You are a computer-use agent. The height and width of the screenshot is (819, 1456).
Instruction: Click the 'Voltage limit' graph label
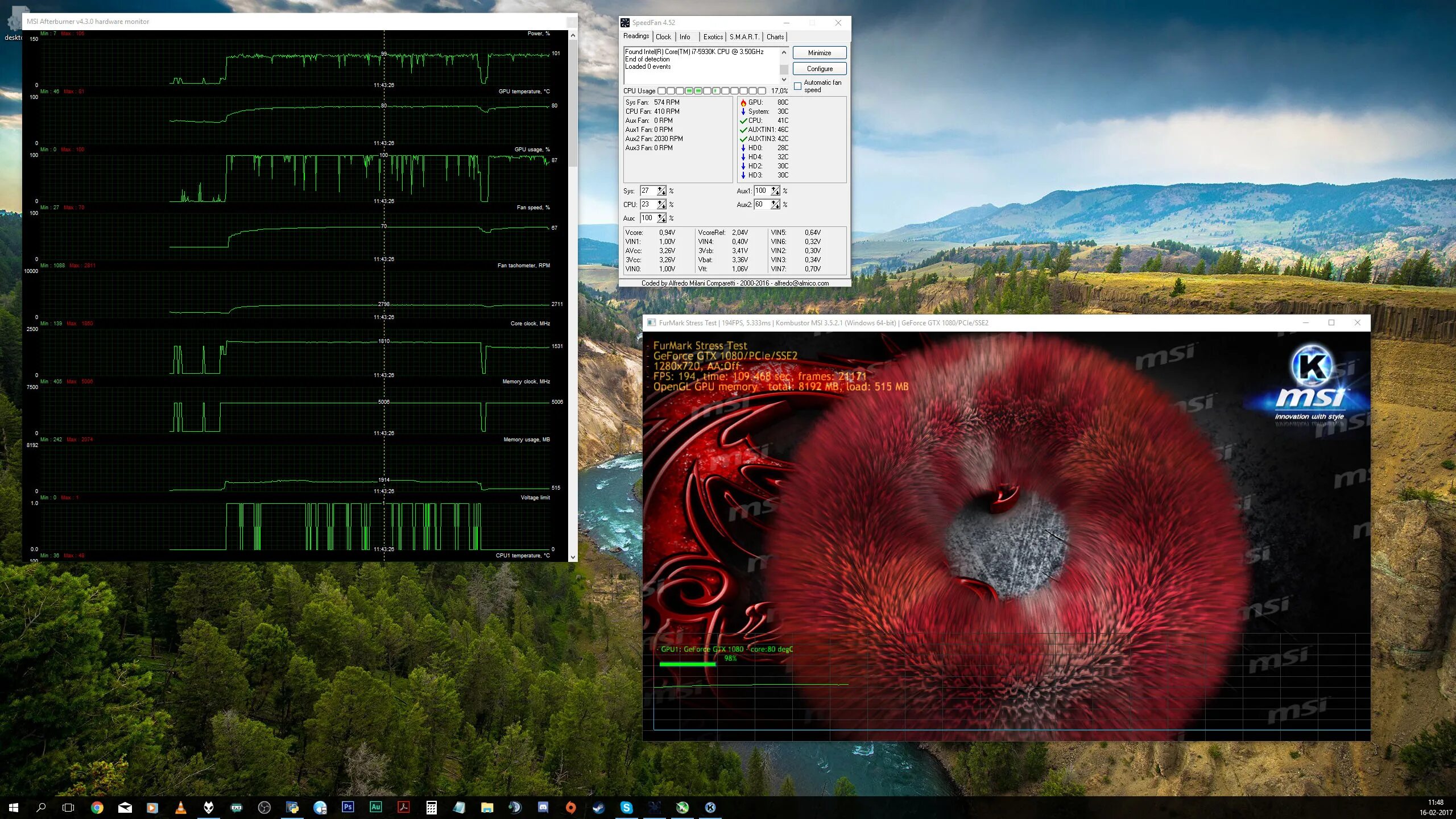tap(535, 498)
